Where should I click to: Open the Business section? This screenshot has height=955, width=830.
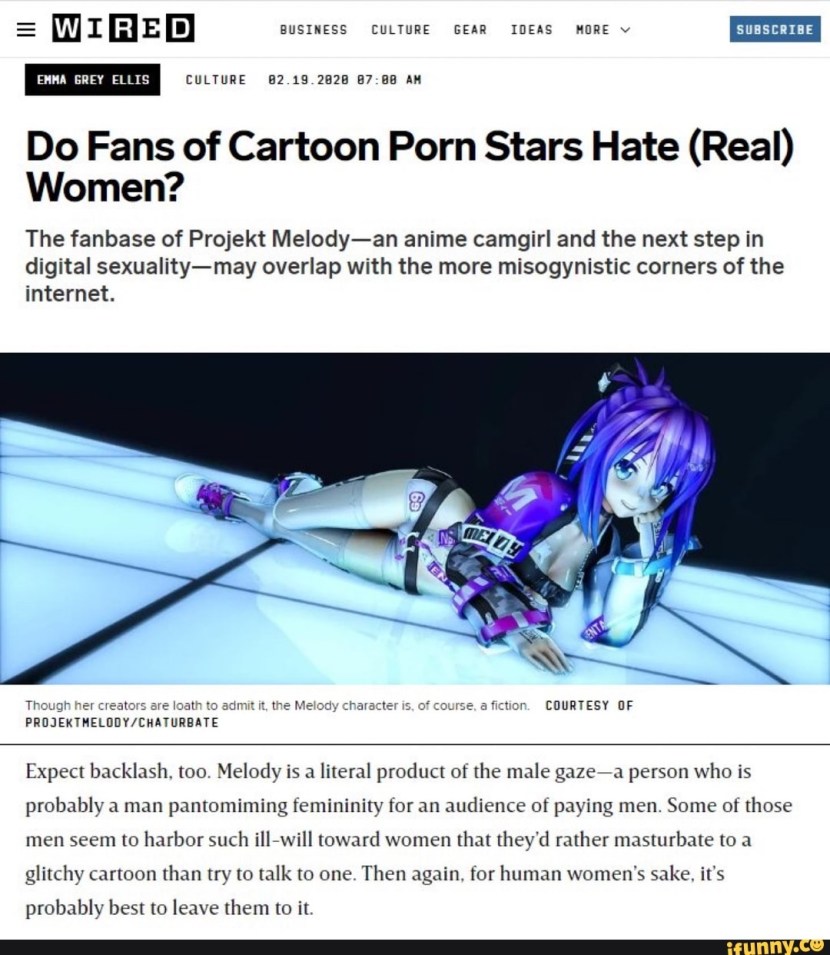click(314, 30)
